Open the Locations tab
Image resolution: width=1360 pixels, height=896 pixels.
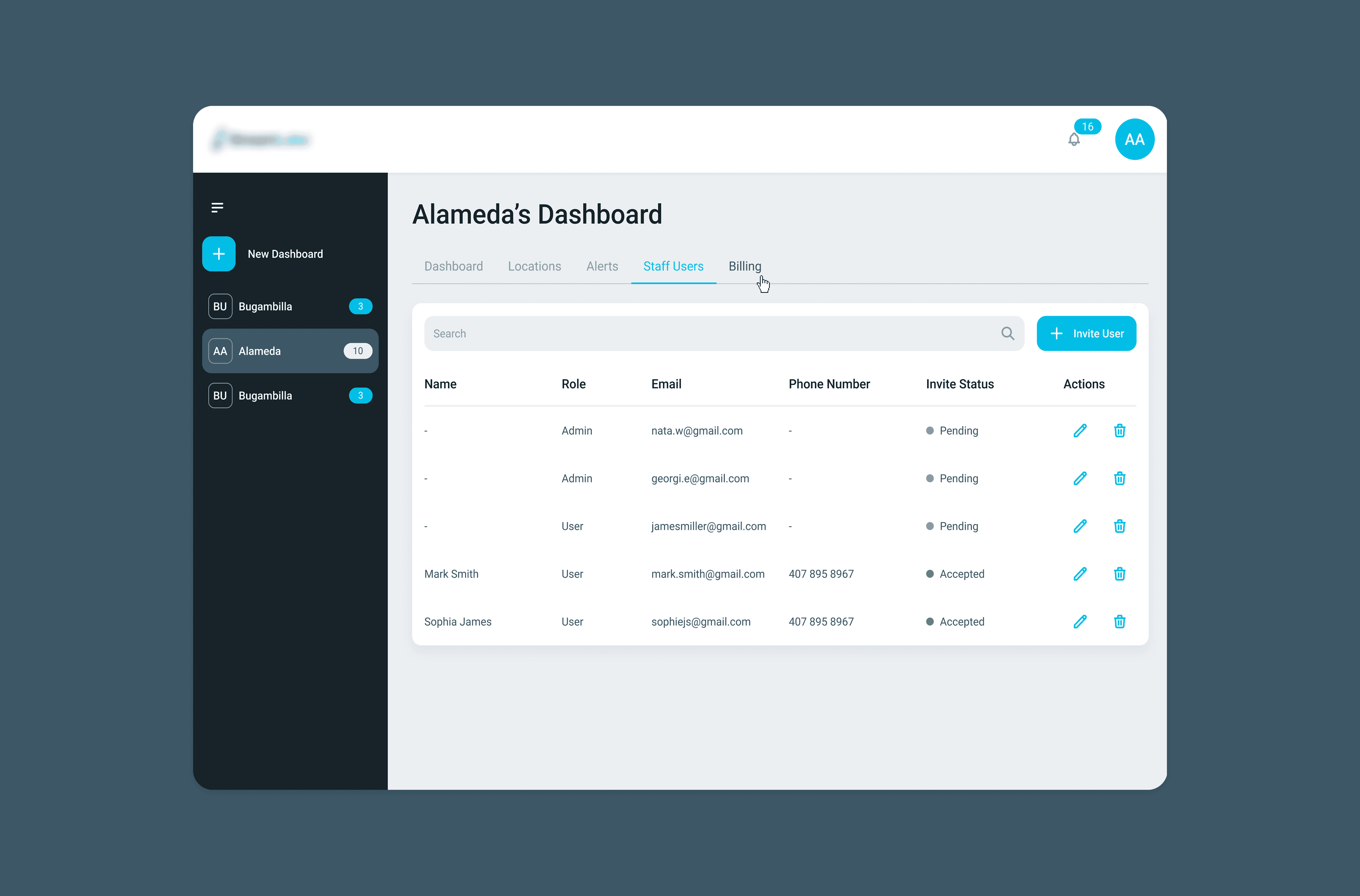pos(534,266)
